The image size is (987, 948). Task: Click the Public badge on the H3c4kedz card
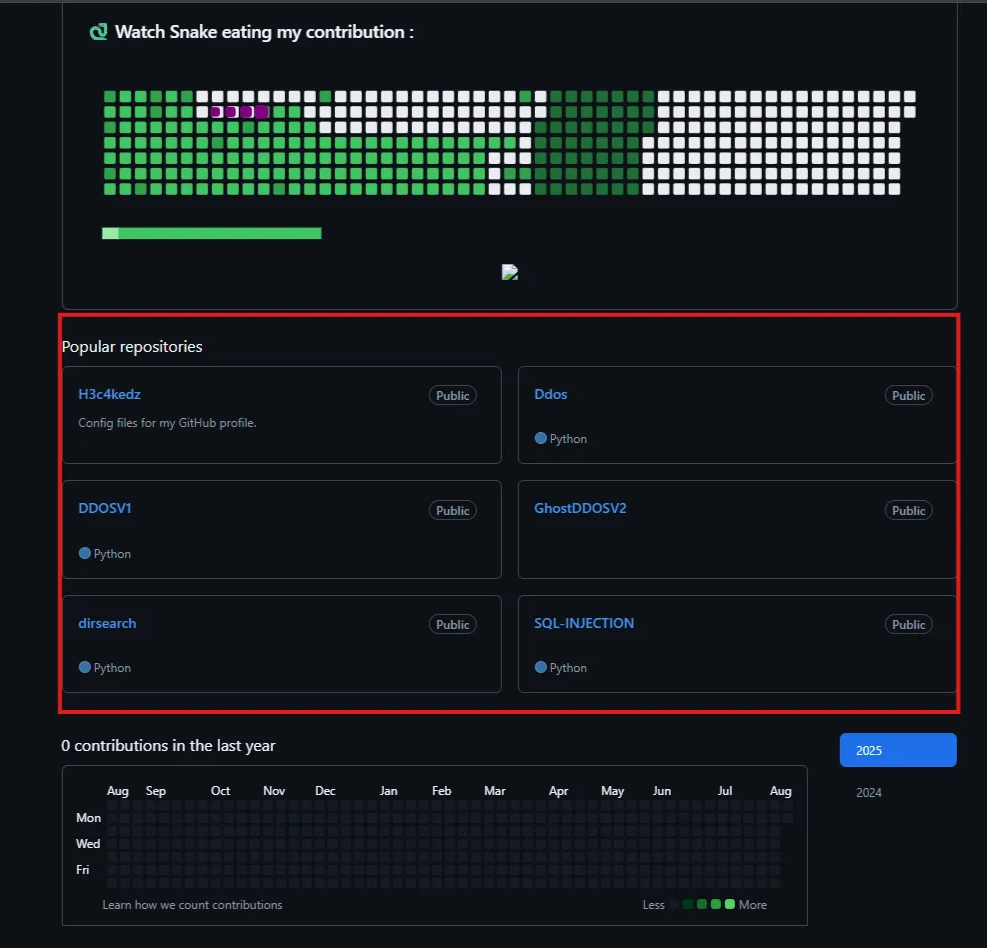coord(453,395)
